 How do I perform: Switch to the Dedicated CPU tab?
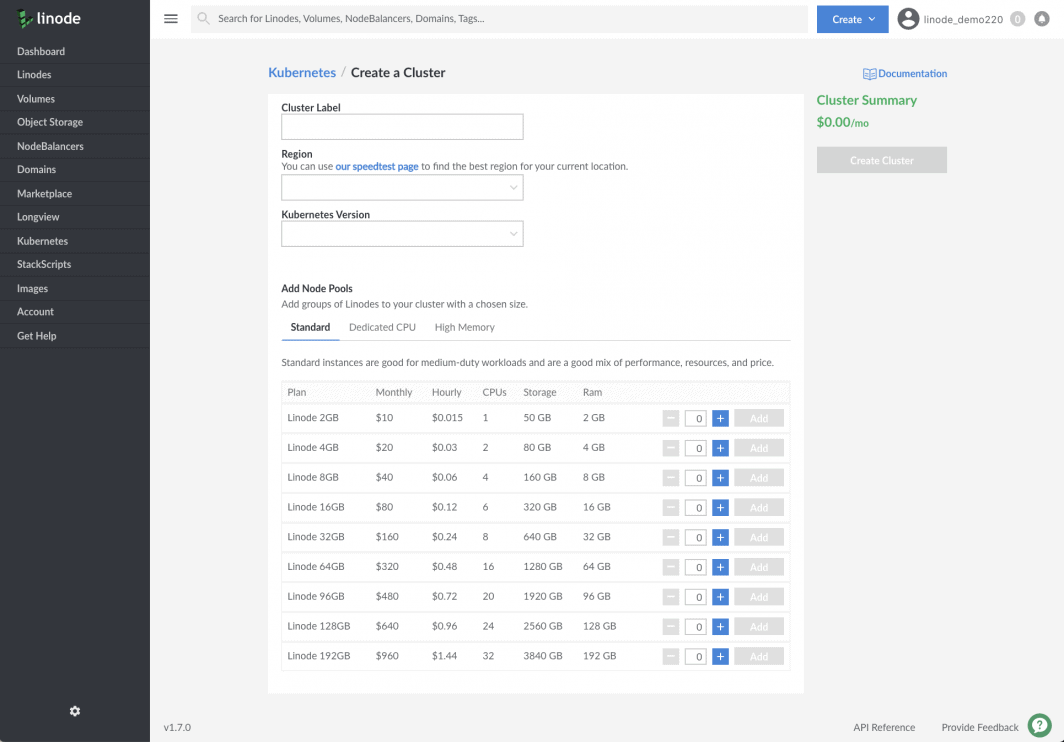[382, 327]
